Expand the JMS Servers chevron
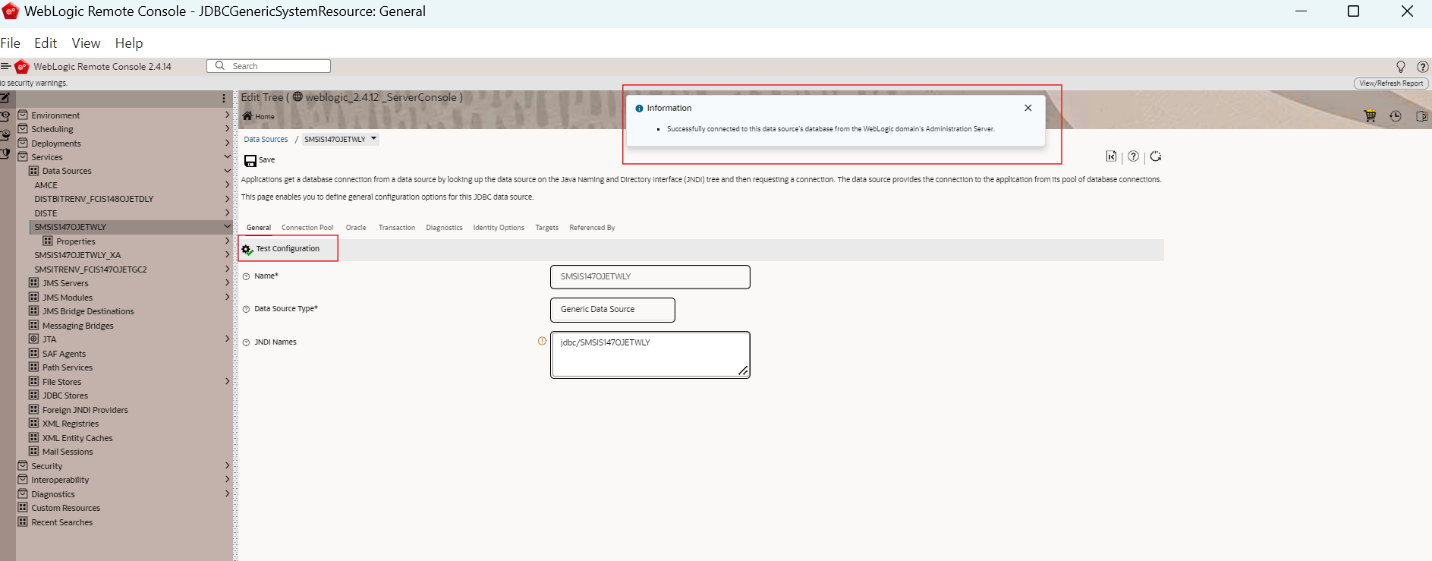1432x561 pixels. 227,283
